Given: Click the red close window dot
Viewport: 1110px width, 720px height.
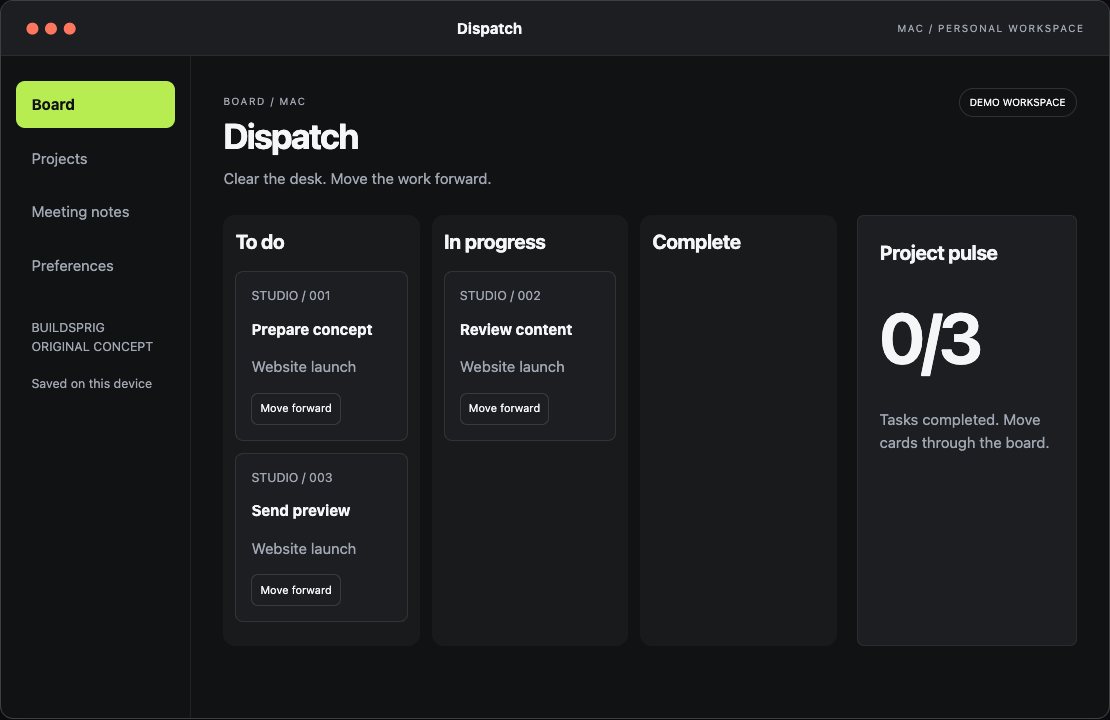Looking at the screenshot, I should tap(33, 28).
